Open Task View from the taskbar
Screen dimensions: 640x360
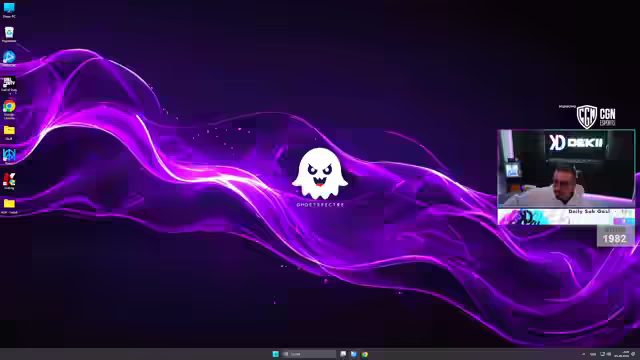[x=343, y=354]
